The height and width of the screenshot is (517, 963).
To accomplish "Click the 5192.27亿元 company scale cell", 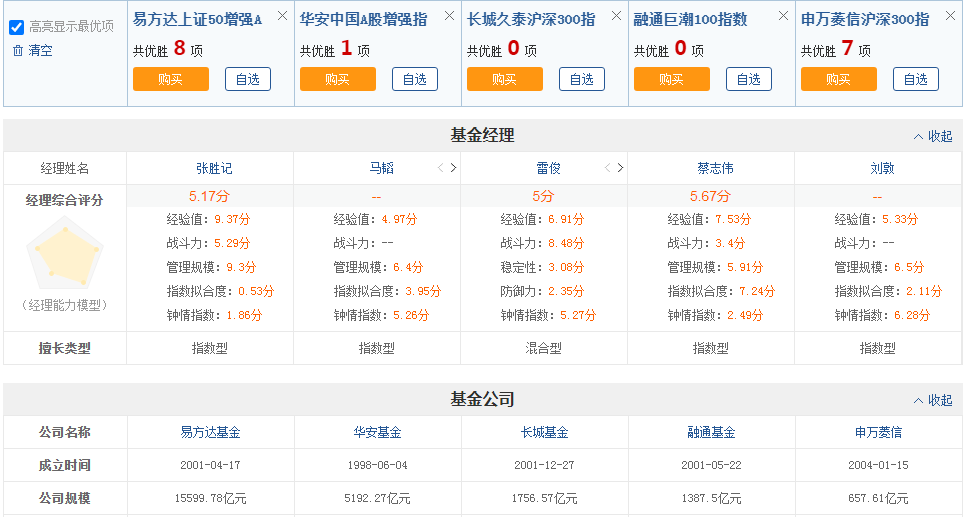I will (x=377, y=498).
